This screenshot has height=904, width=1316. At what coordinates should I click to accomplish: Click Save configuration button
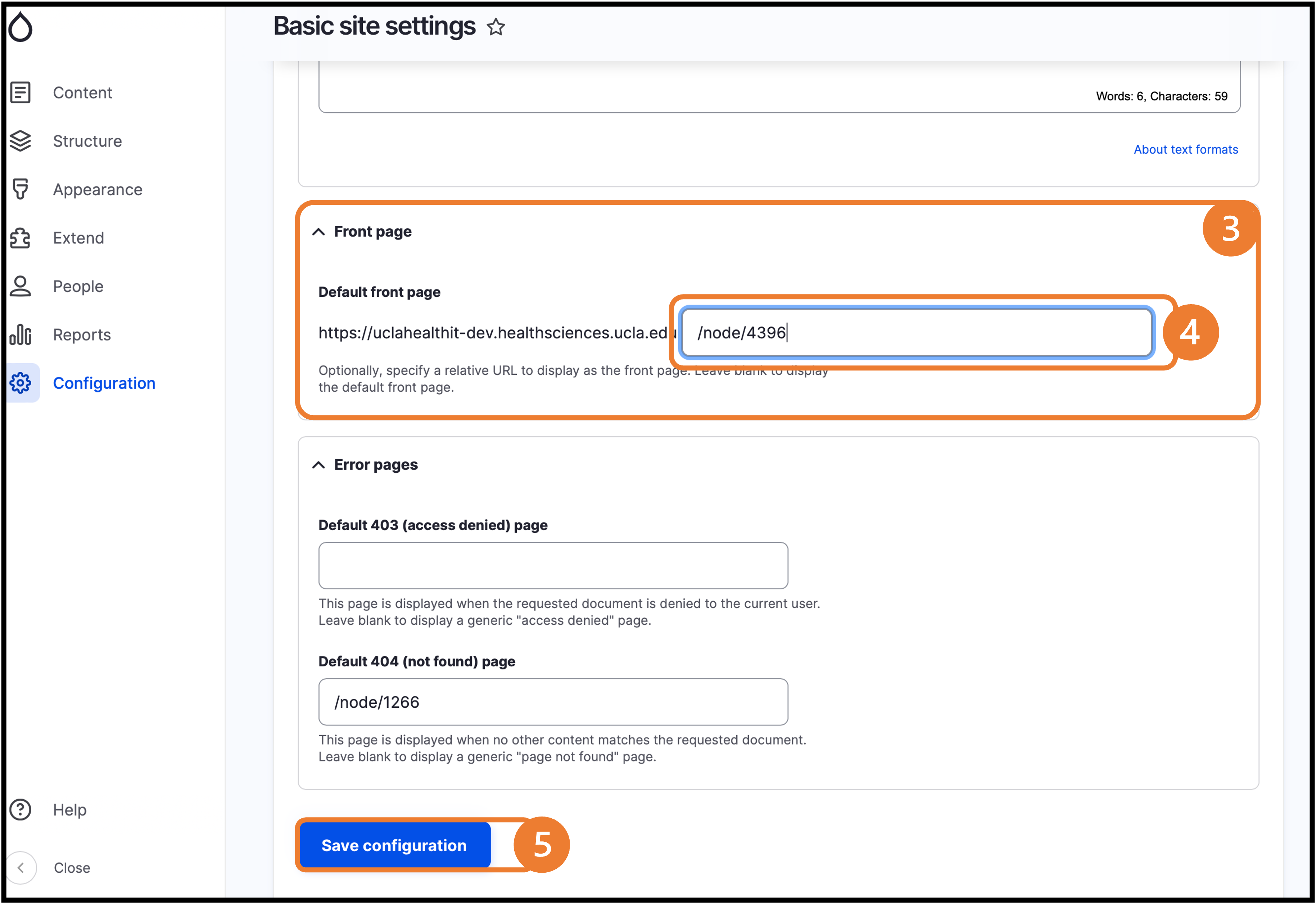(x=395, y=845)
